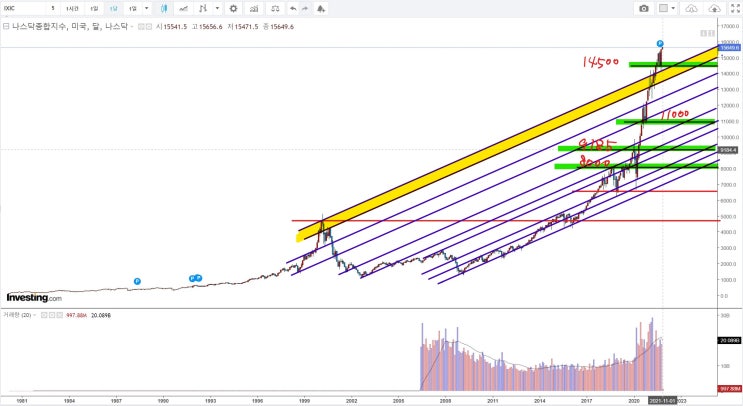
Task: Click the symbol search input field
Action: [x=24, y=9]
